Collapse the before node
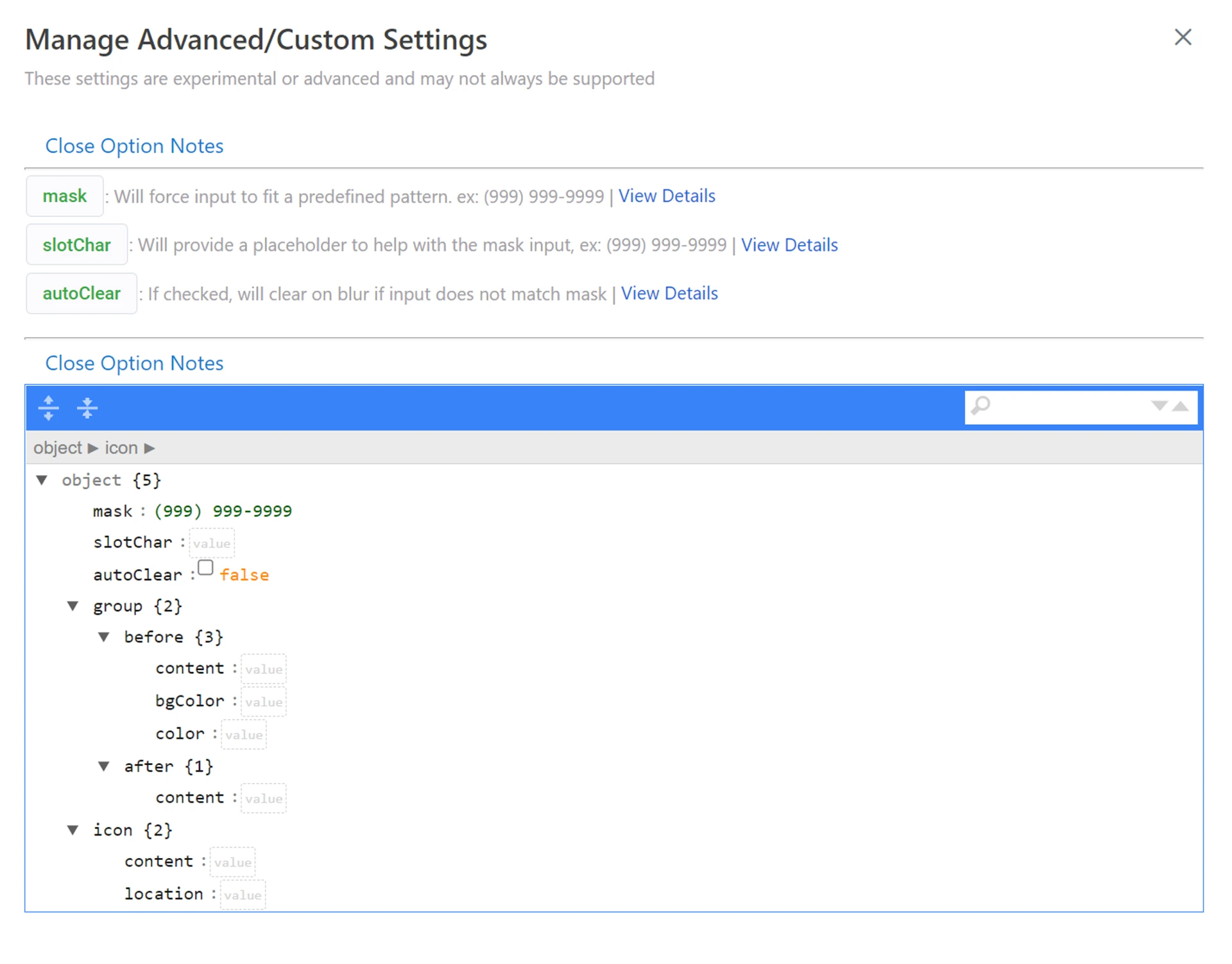Screen dimensions: 1232x964 (104, 637)
